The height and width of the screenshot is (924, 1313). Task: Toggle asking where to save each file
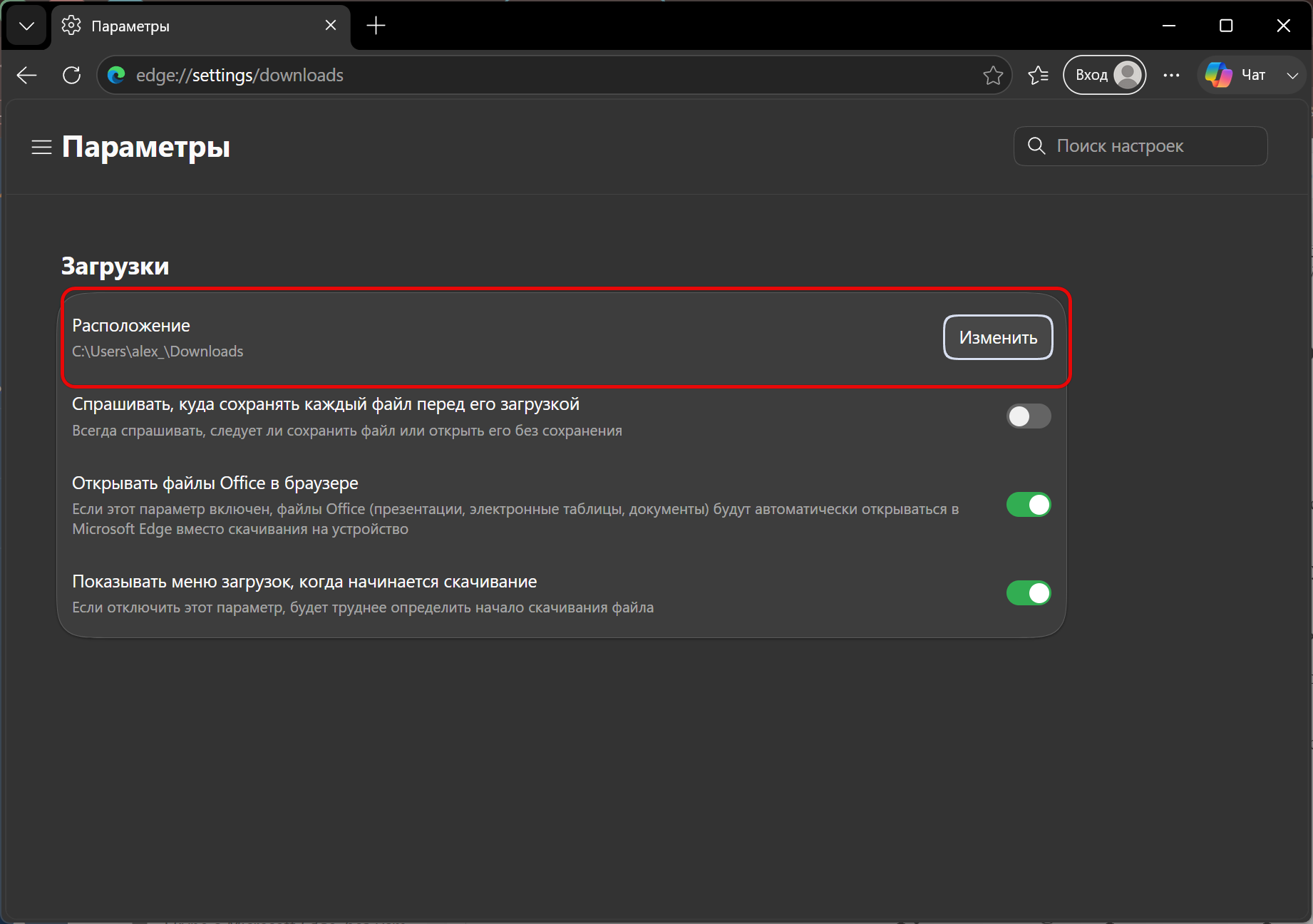1029,416
